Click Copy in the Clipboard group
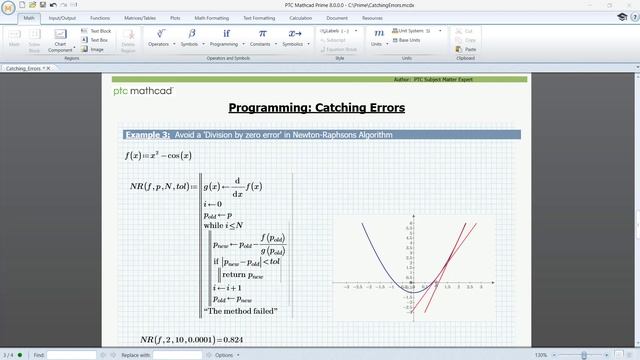Image resolution: width=640 pixels, height=360 pixels. [466, 40]
